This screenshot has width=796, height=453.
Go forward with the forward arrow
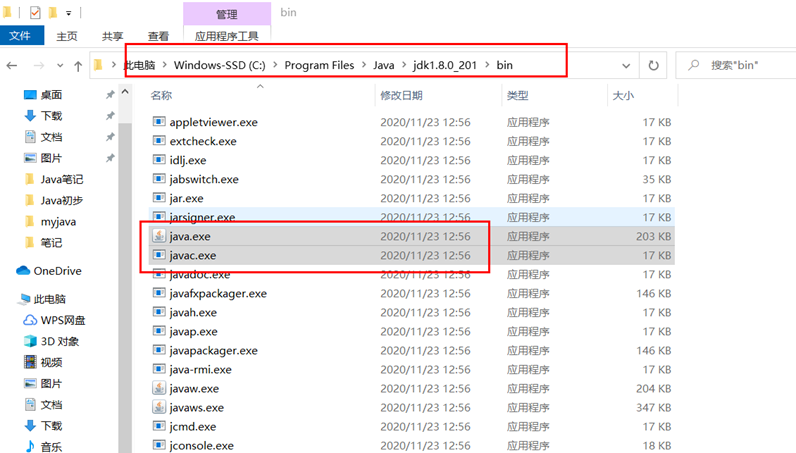point(39,66)
